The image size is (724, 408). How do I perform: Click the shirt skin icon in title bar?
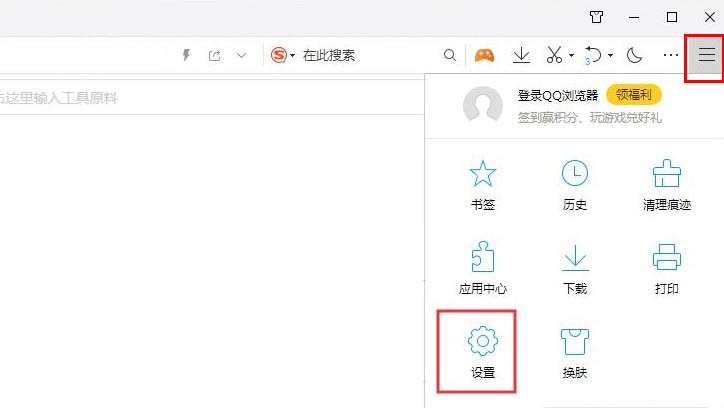pyautogui.click(x=596, y=17)
